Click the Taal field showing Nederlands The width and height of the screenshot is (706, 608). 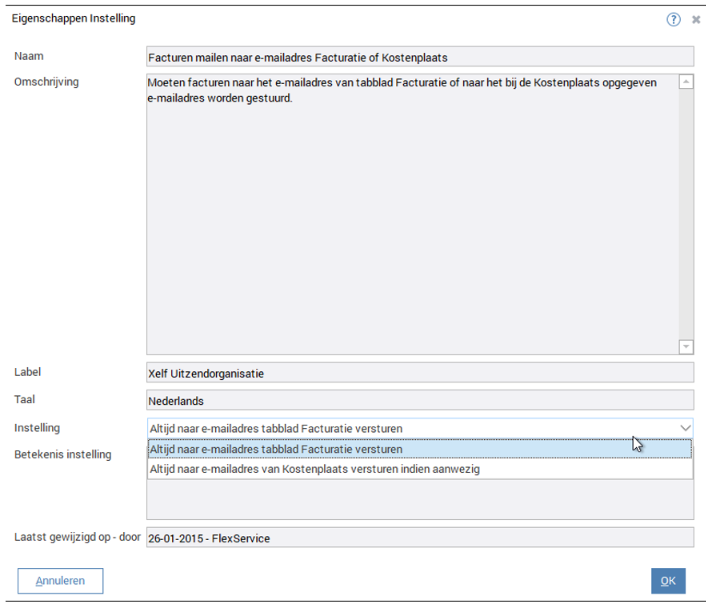tap(419, 401)
